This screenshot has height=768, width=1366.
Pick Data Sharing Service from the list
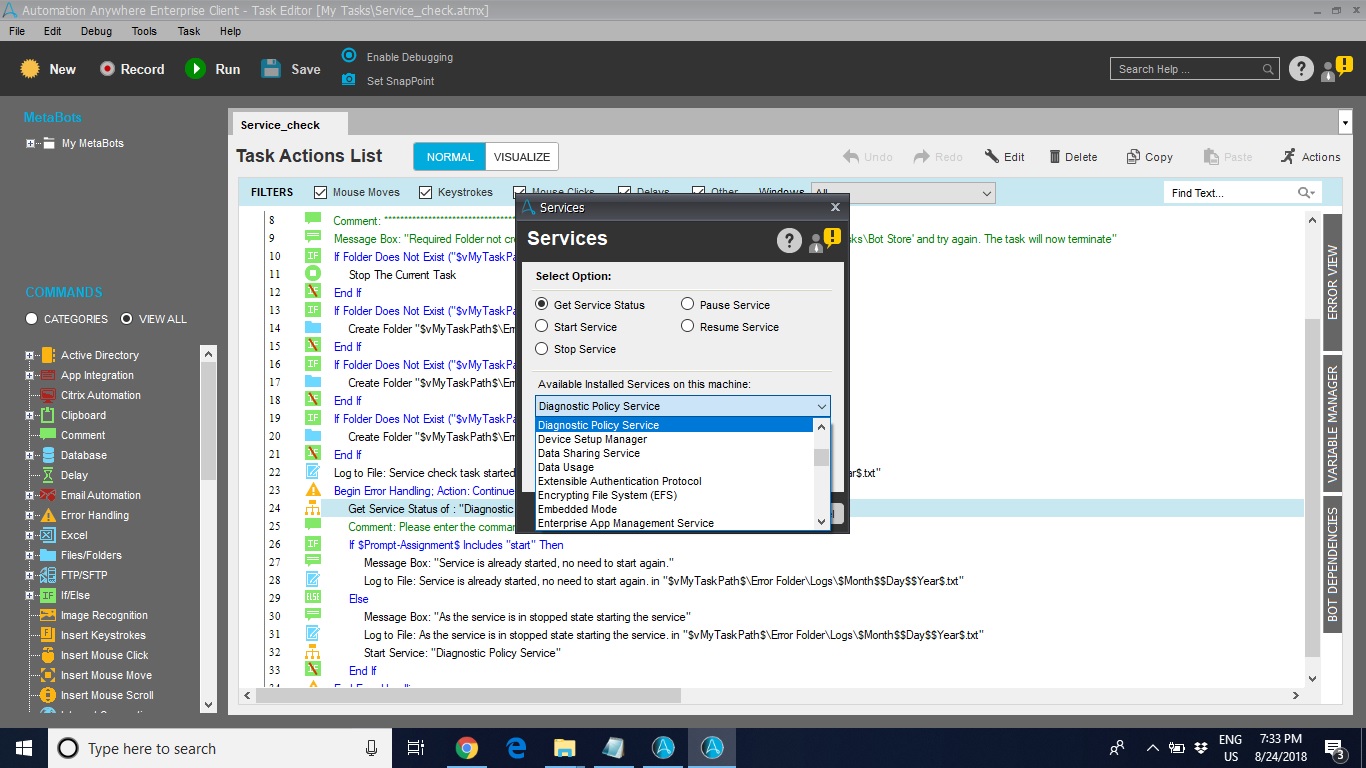(x=589, y=453)
